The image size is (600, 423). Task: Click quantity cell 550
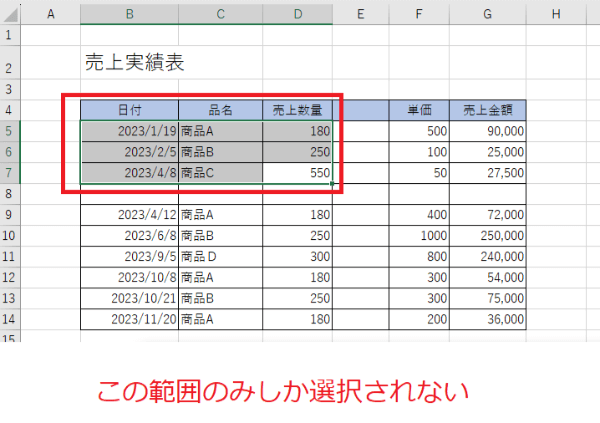tap(298, 173)
